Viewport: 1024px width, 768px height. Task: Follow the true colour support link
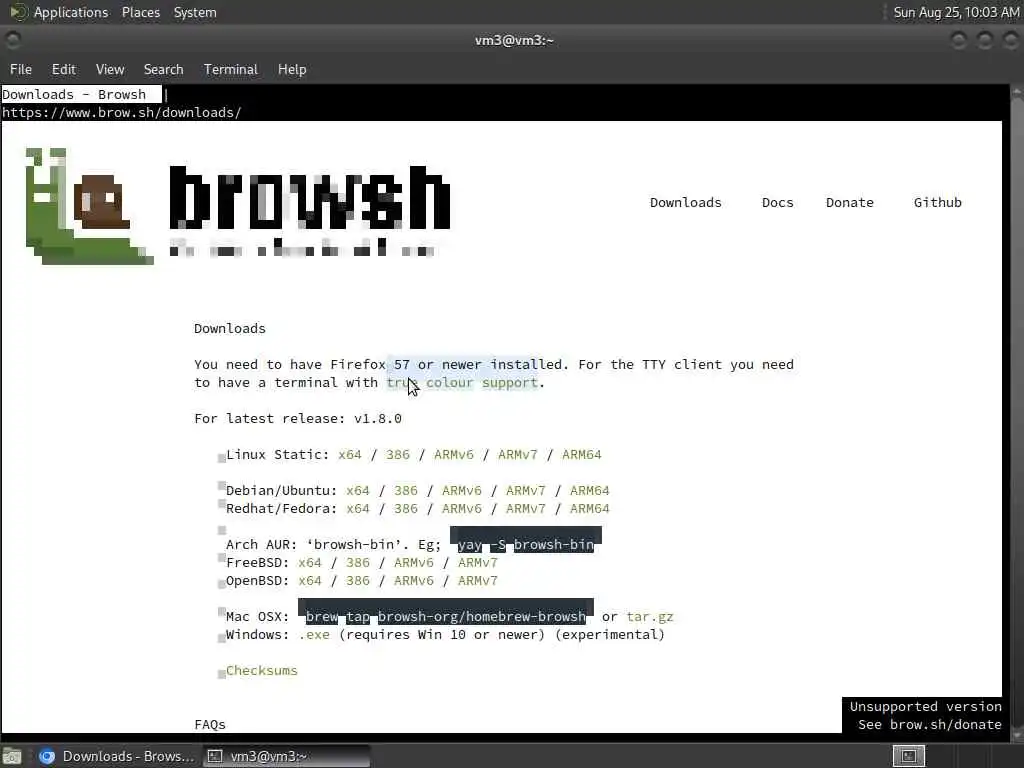[462, 383]
